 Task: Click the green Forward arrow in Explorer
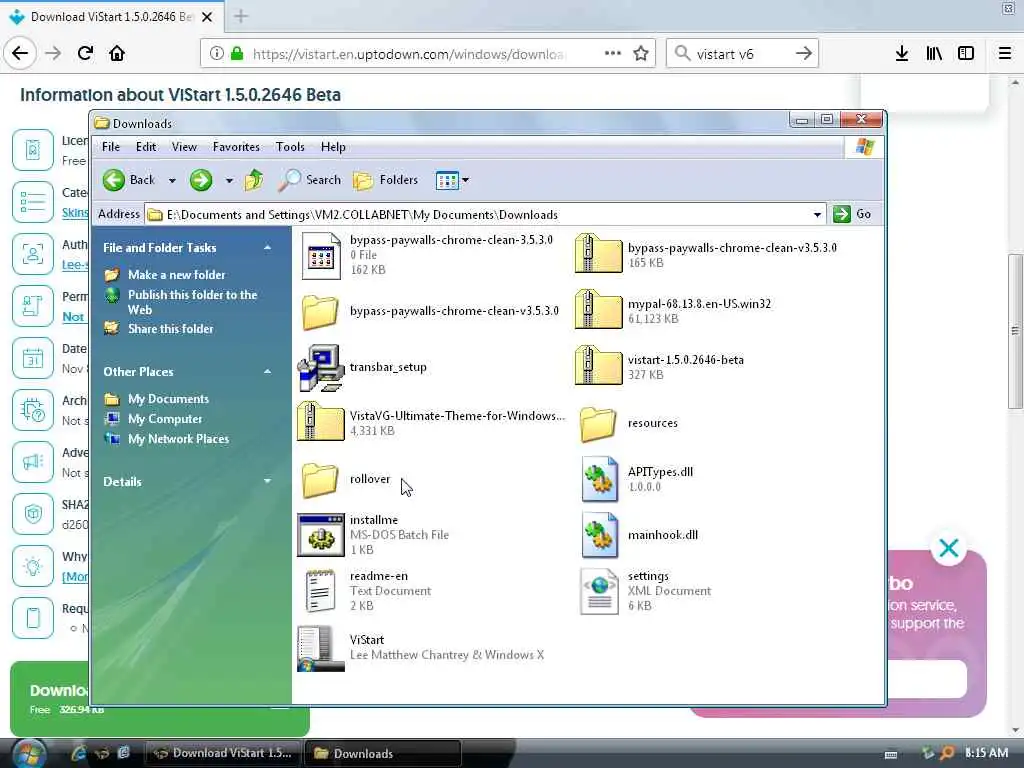200,180
